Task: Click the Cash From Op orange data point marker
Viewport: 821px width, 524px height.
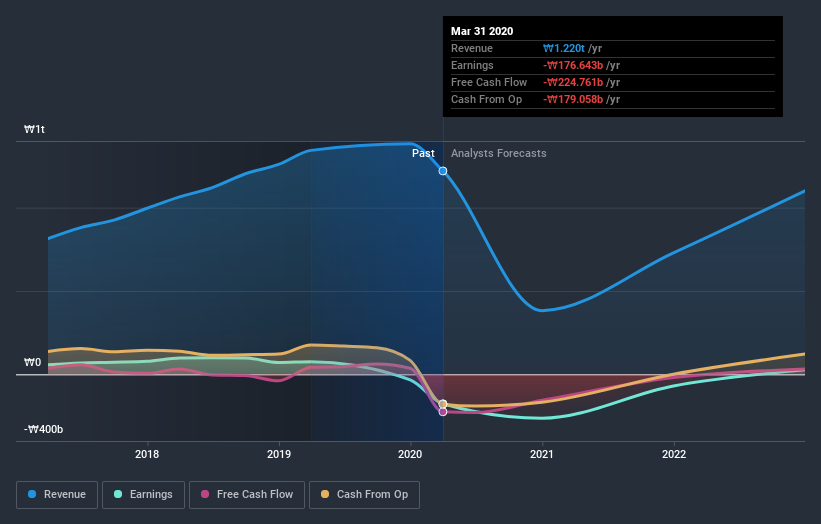Action: 443,404
